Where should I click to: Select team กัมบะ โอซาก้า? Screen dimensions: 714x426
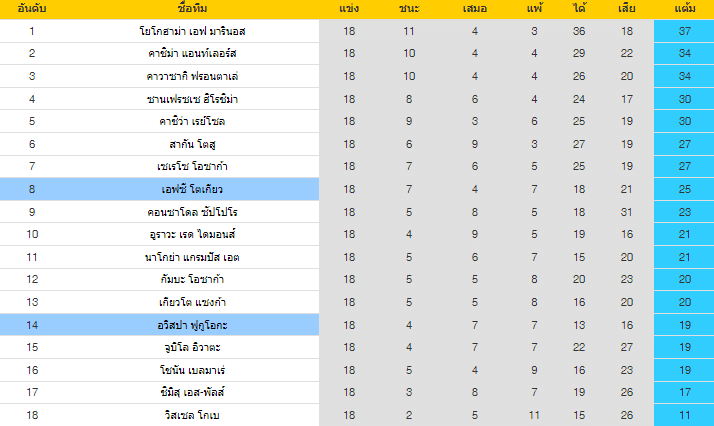[192, 279]
